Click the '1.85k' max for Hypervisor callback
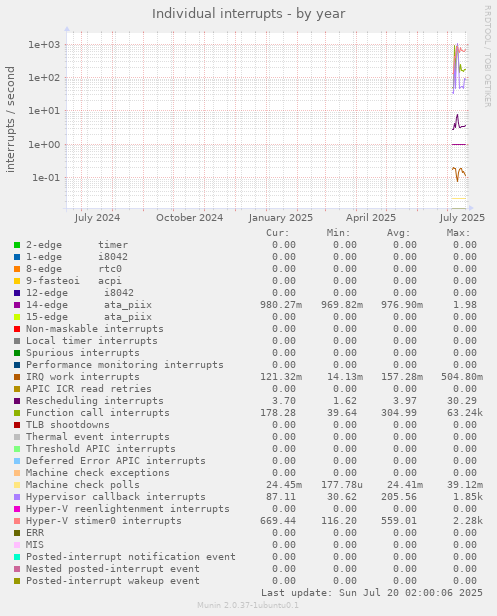497x616 pixels. (x=468, y=497)
